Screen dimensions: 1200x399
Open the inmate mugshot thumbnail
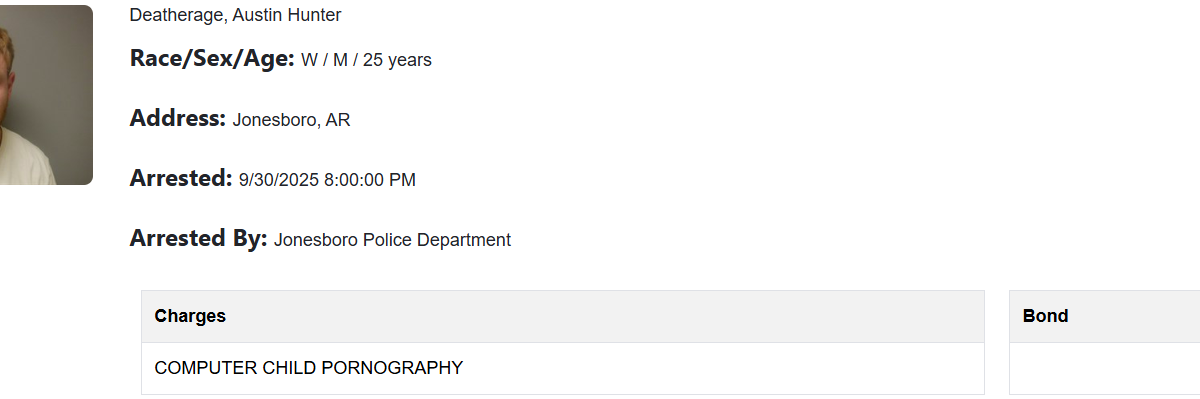pos(46,95)
